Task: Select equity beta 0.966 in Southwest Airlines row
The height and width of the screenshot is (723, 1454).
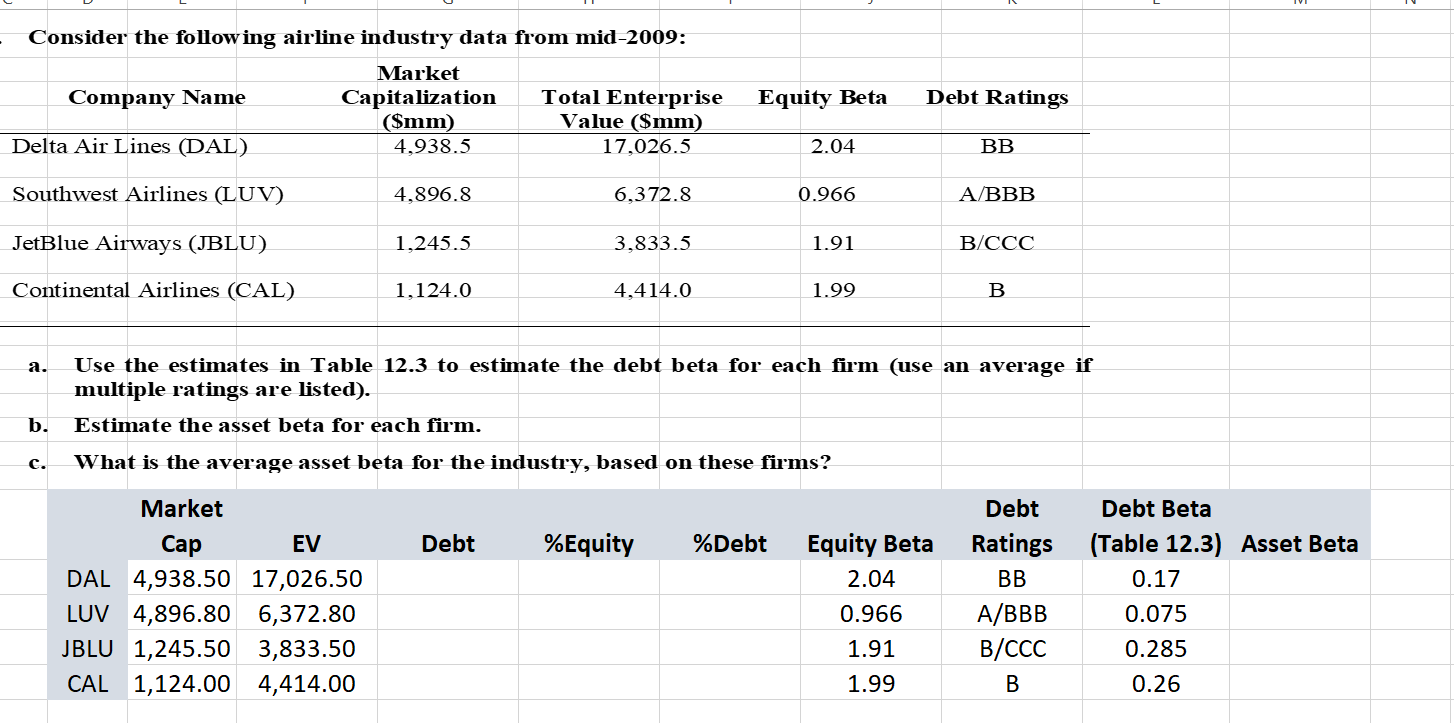Action: pyautogui.click(x=827, y=194)
